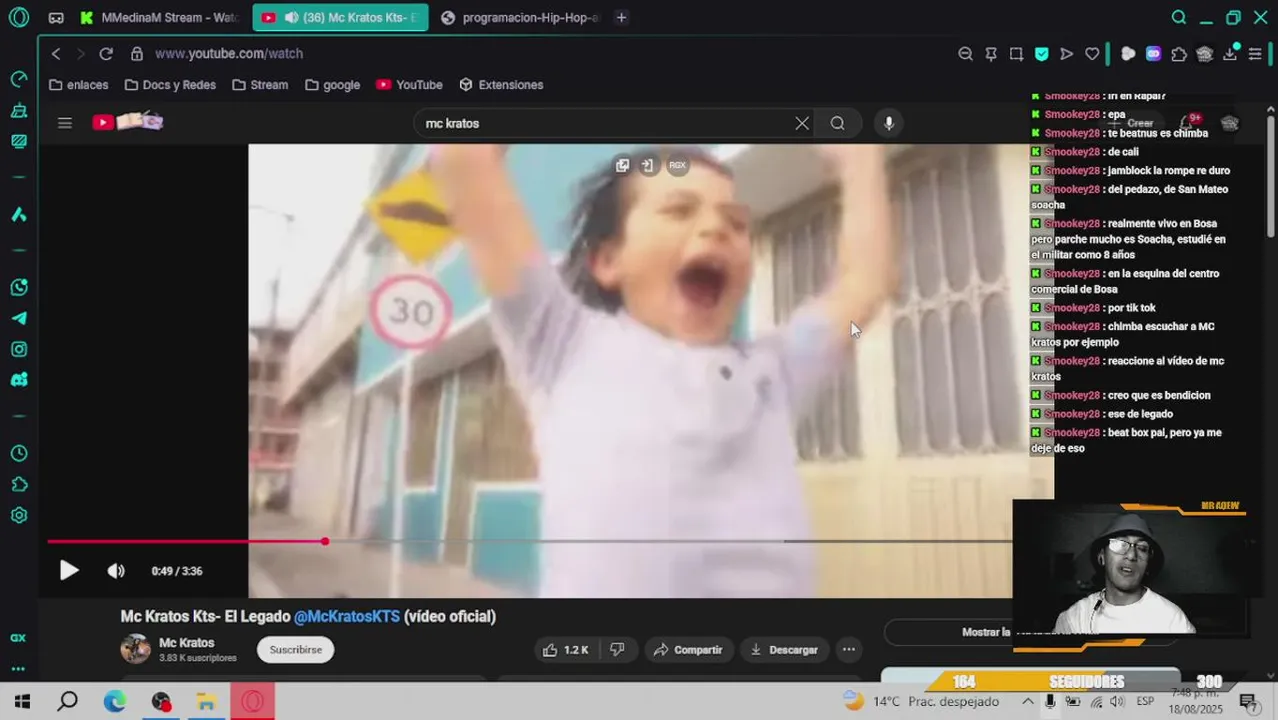This screenshot has width=1278, height=720.
Task: Open GX Control speedometer in sidebar
Action: pos(18,79)
